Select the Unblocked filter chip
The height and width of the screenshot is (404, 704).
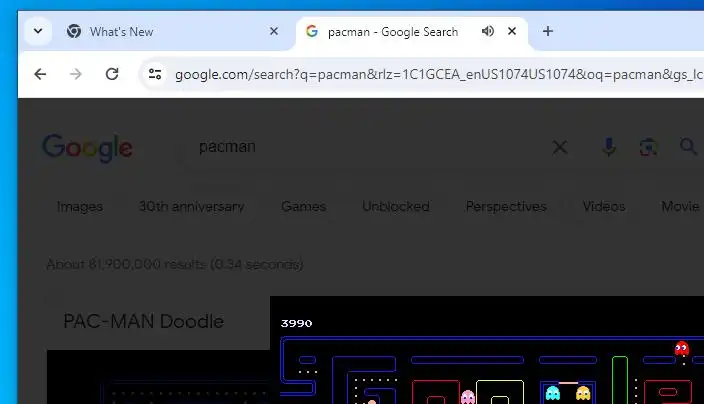(x=396, y=206)
